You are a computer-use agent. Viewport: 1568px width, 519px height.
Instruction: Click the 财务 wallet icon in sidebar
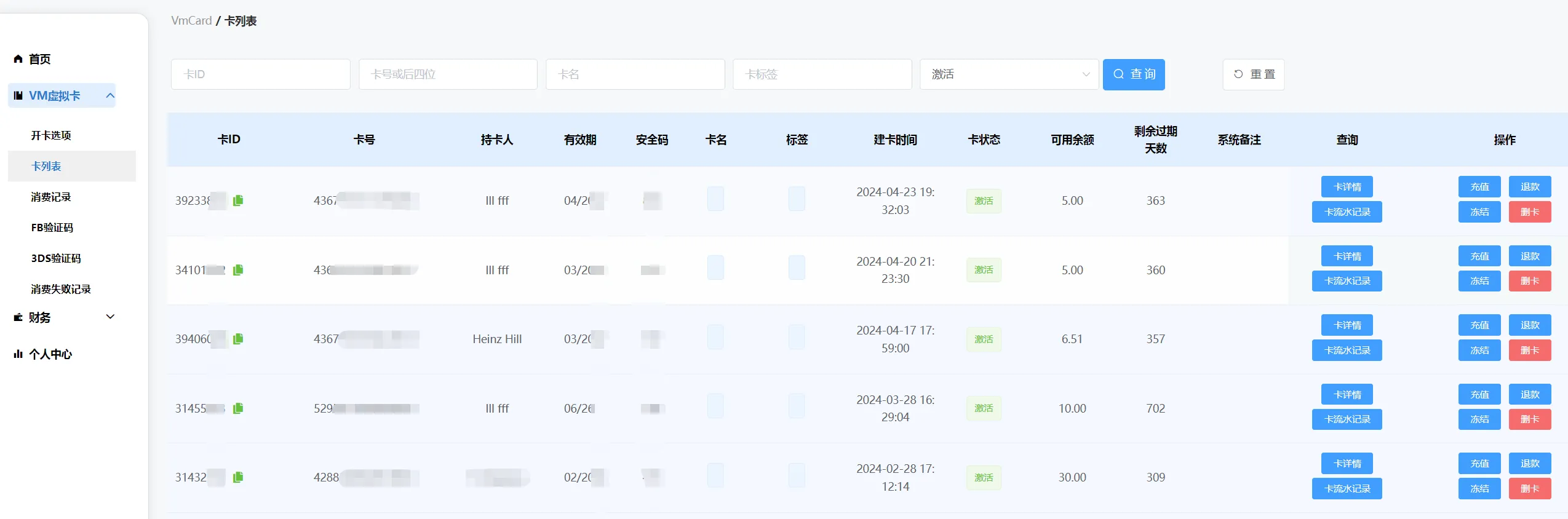pyautogui.click(x=18, y=317)
